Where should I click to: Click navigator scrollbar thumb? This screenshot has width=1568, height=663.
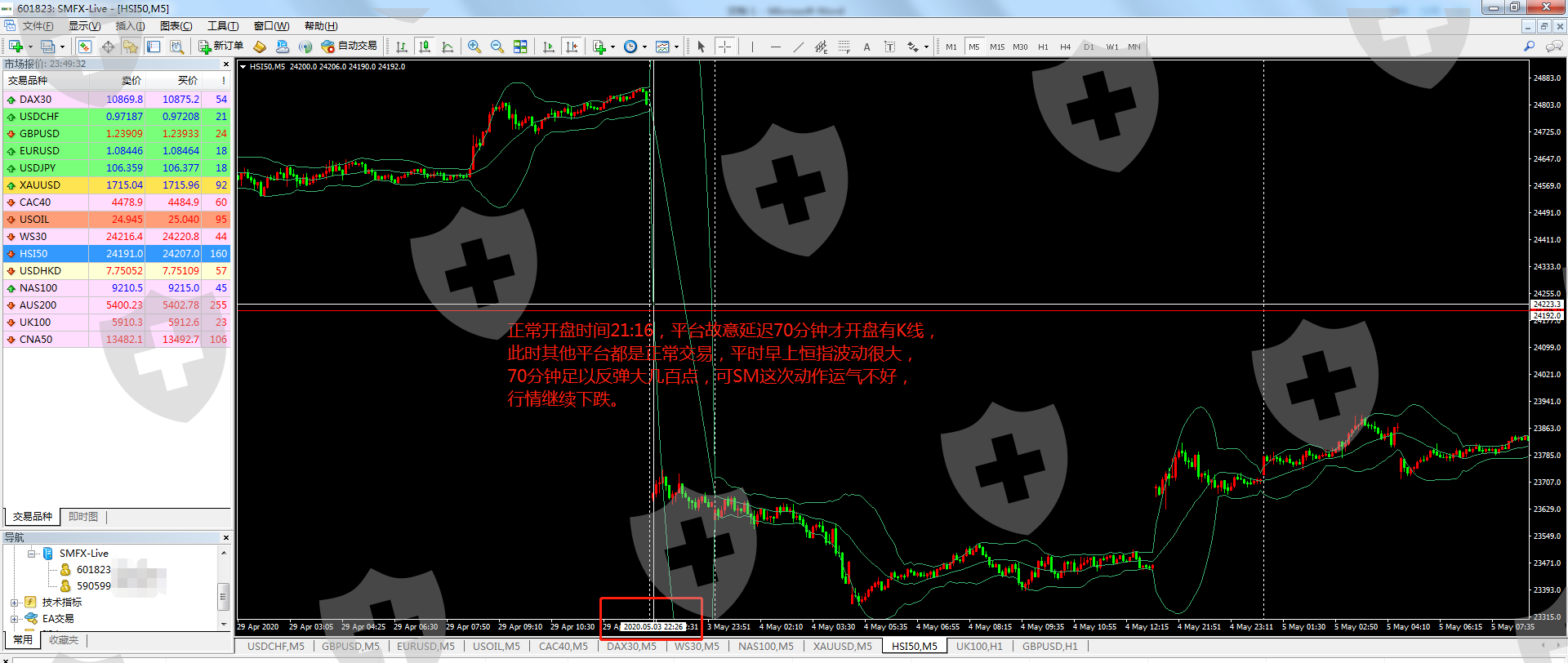click(223, 597)
